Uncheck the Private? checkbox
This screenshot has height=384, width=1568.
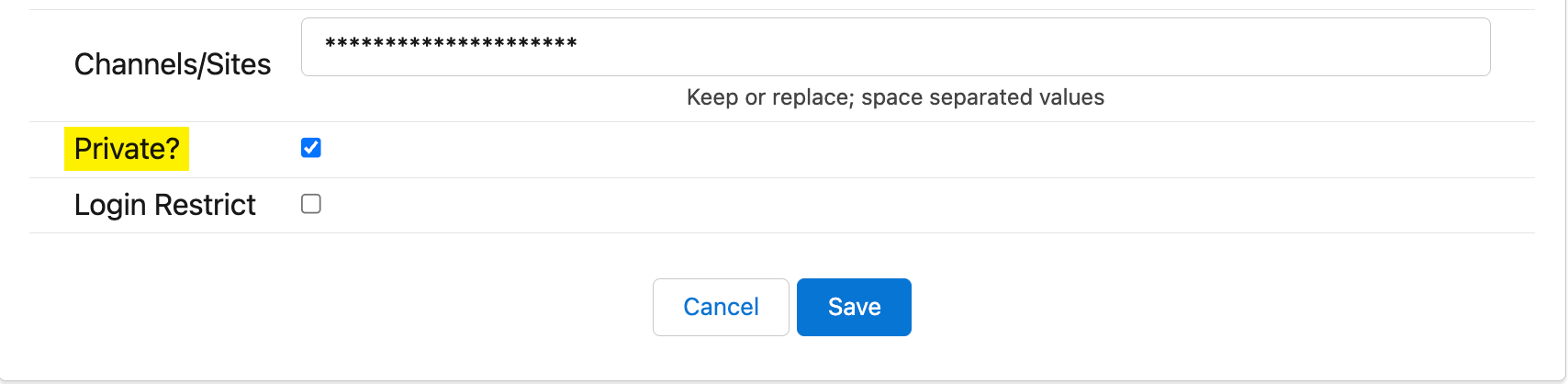coord(311,148)
